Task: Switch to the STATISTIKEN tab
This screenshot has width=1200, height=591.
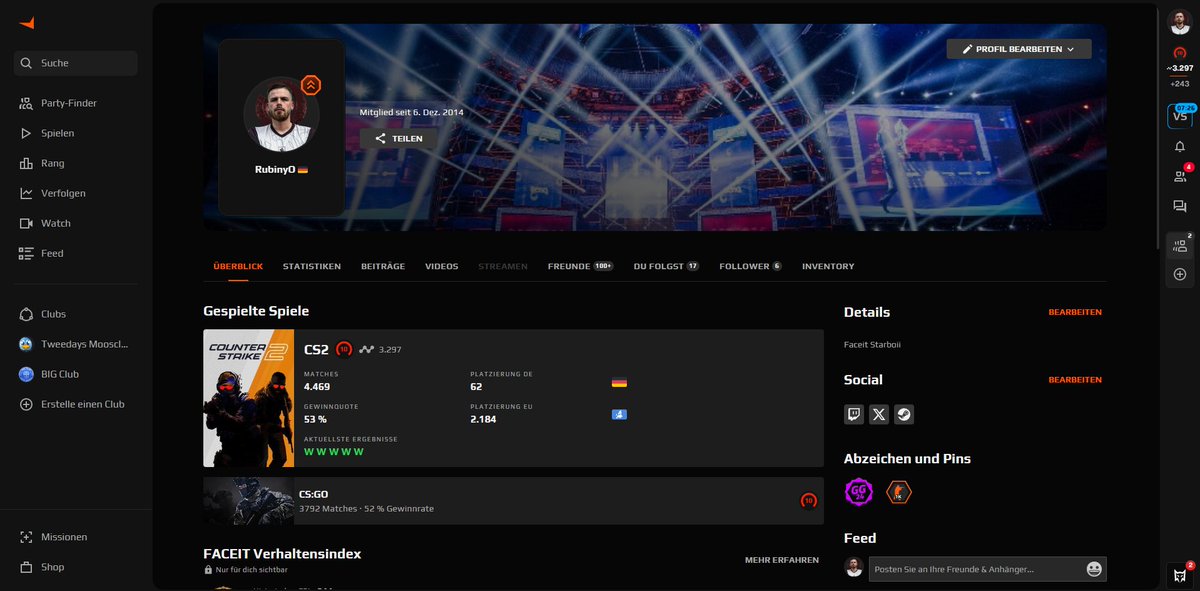Action: [x=312, y=266]
